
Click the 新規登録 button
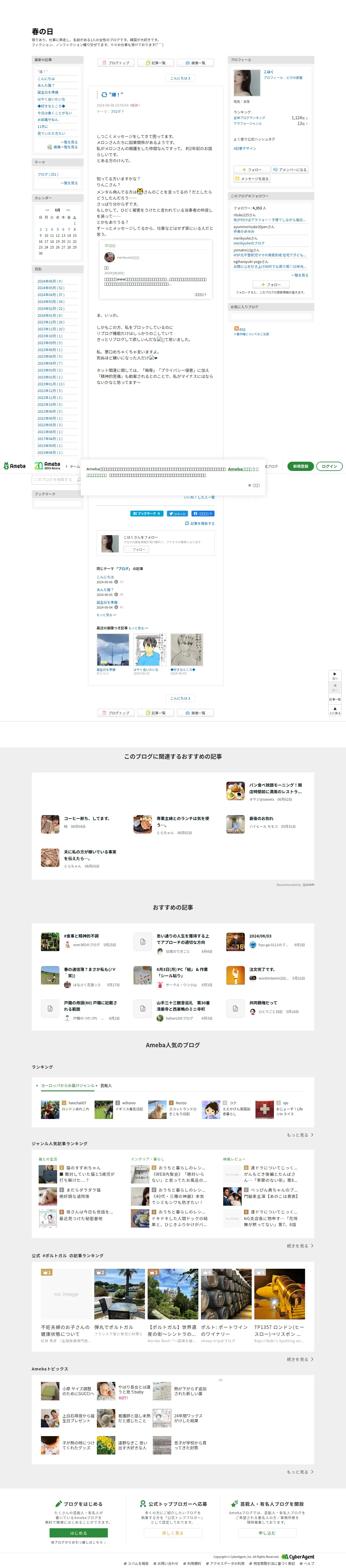click(300, 466)
